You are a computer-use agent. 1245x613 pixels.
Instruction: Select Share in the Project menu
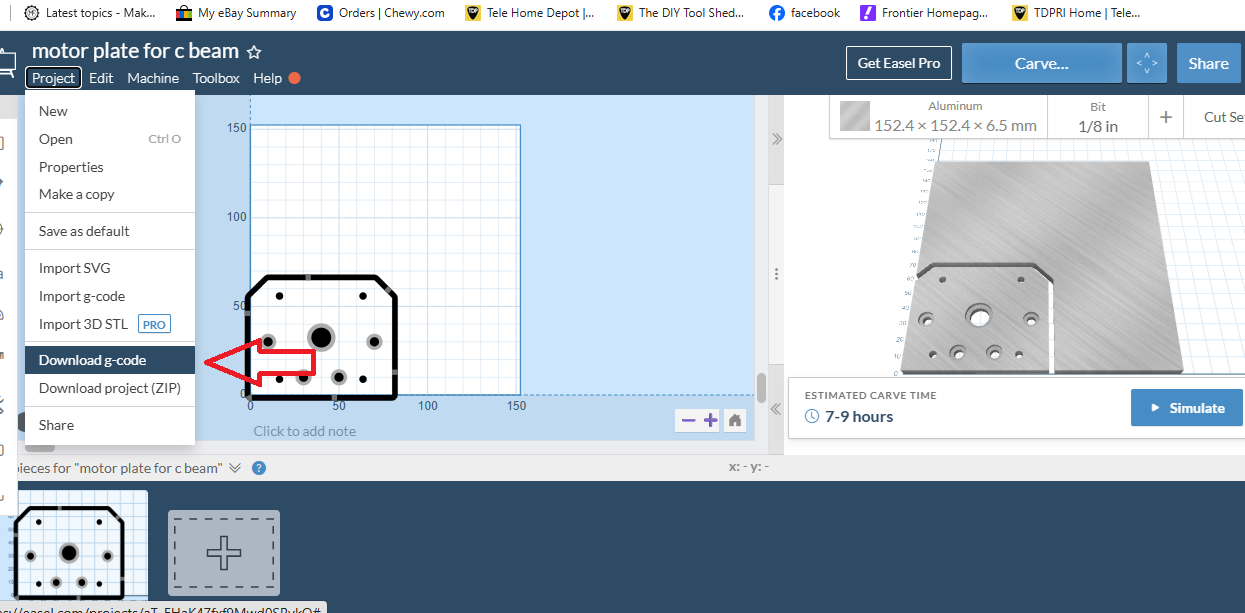click(x=110, y=425)
